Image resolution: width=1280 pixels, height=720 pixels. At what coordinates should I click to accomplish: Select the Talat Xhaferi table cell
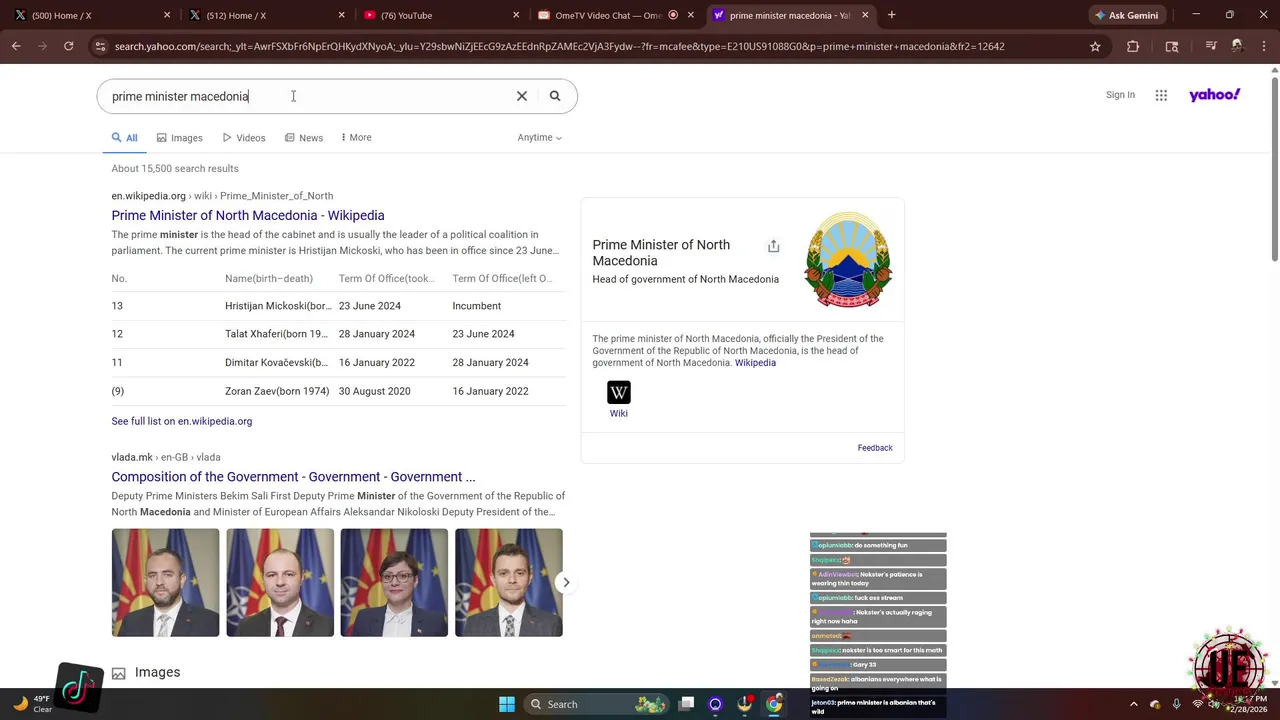[276, 334]
